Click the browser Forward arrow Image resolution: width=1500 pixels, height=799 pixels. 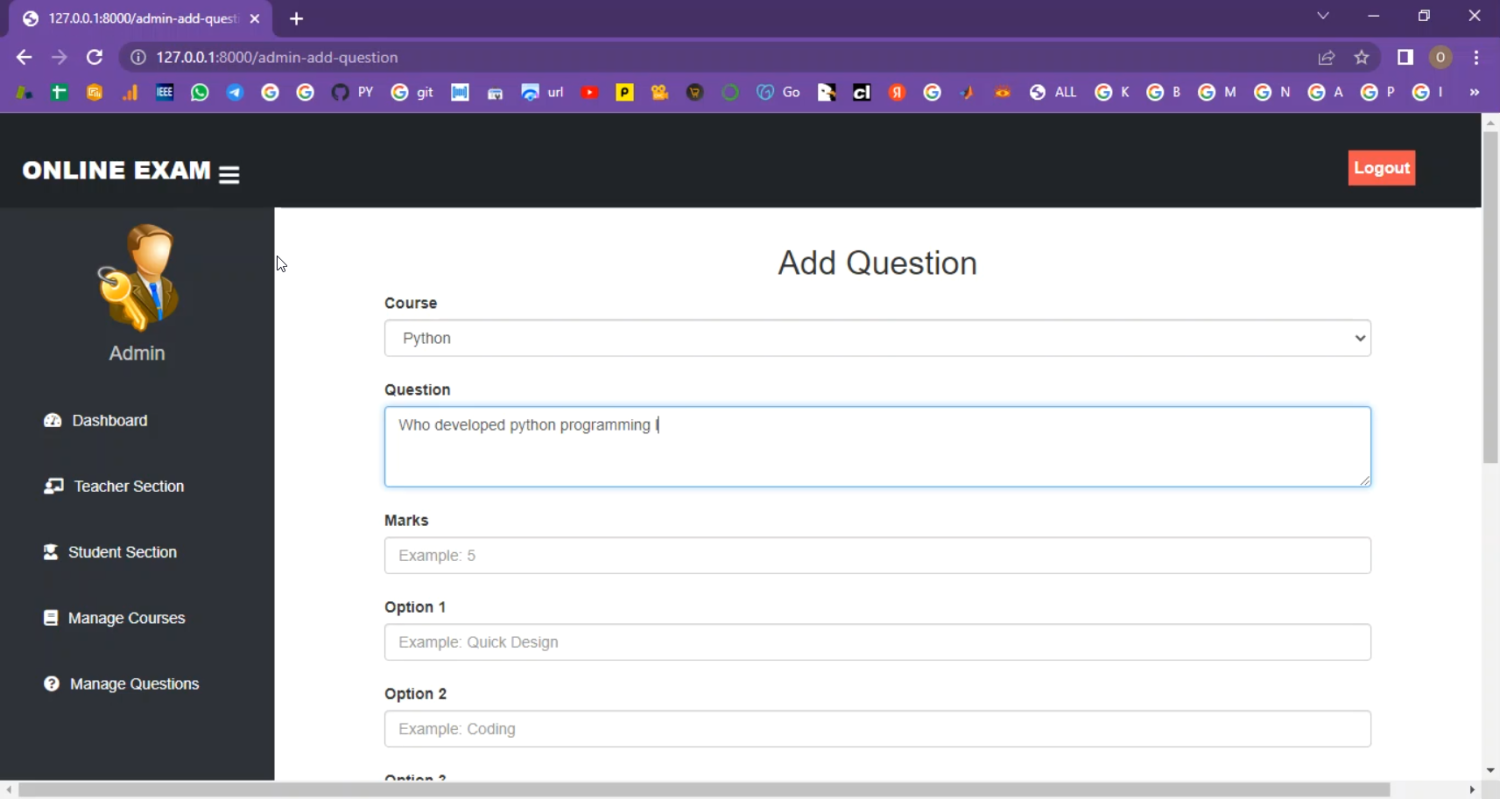[59, 57]
